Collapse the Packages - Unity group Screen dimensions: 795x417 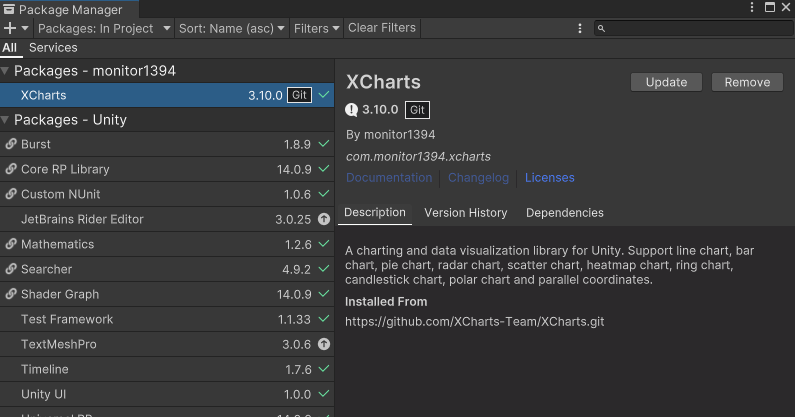tap(5, 120)
